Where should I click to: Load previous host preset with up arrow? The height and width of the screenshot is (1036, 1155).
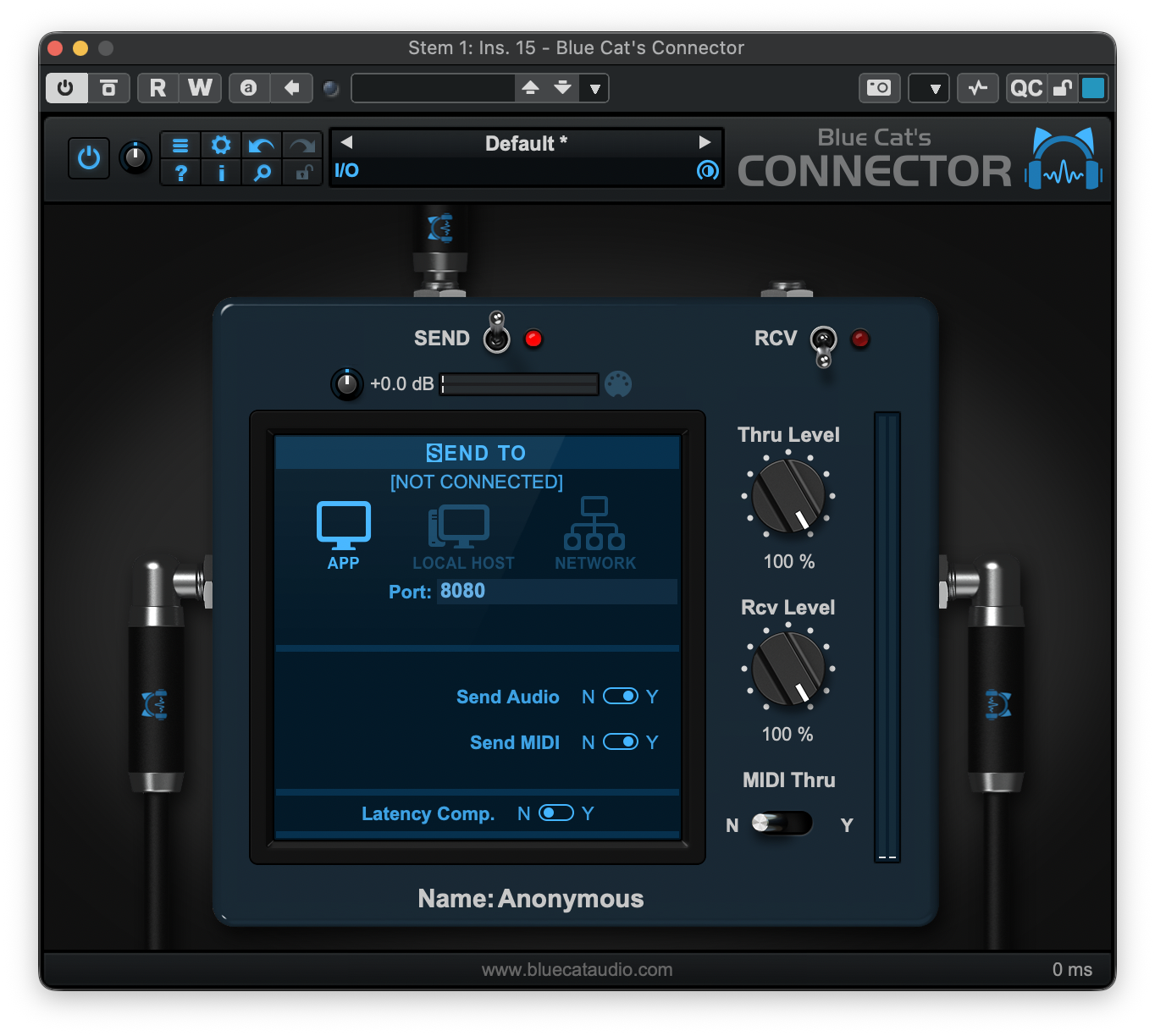531,88
